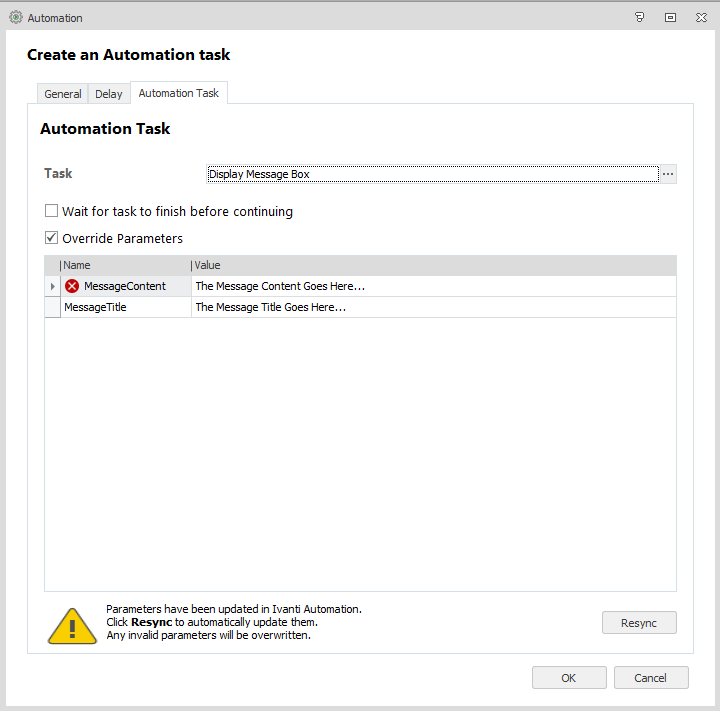
Task: Switch to the General tab
Action: click(x=63, y=94)
